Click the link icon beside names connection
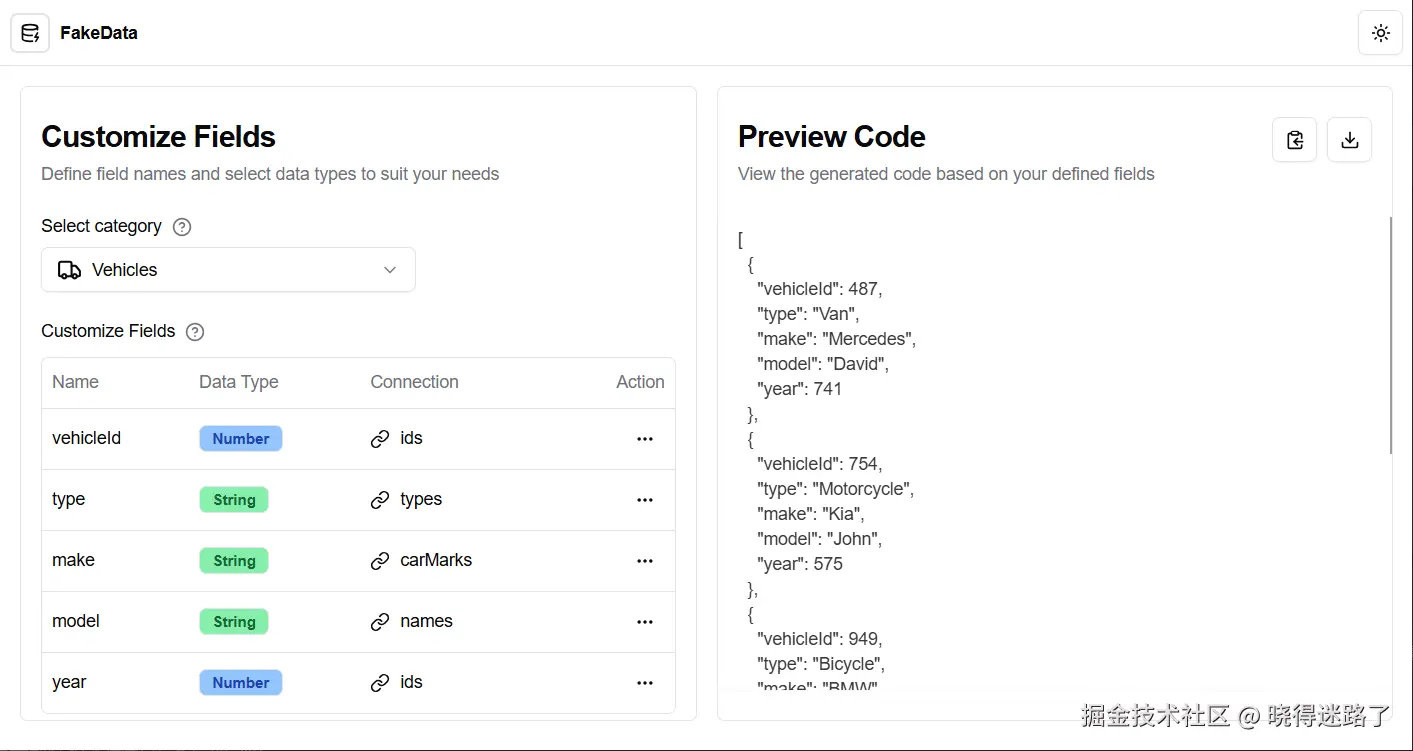1413x751 pixels. [x=380, y=622]
